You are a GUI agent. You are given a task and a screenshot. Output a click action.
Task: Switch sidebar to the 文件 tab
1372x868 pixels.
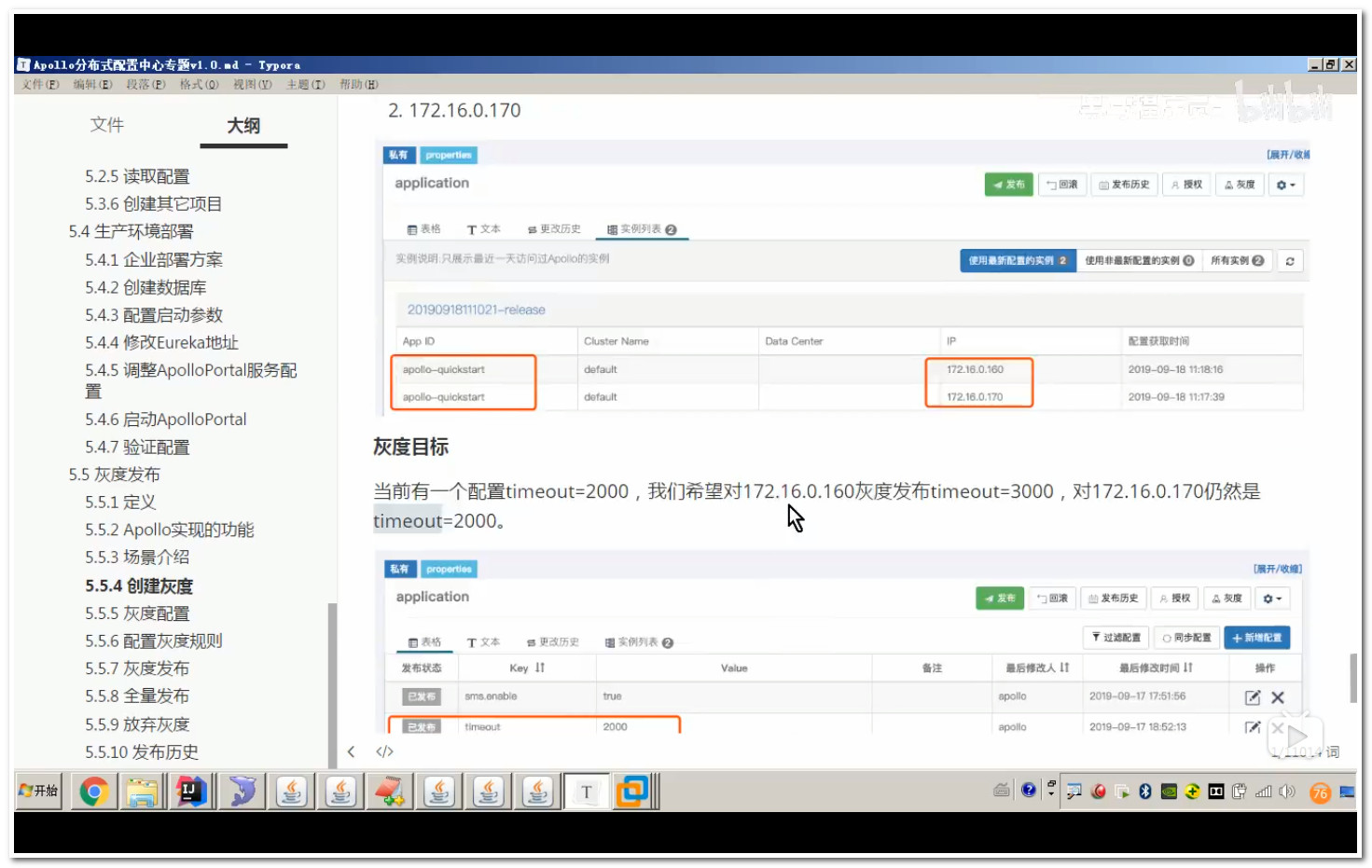pyautogui.click(x=106, y=125)
